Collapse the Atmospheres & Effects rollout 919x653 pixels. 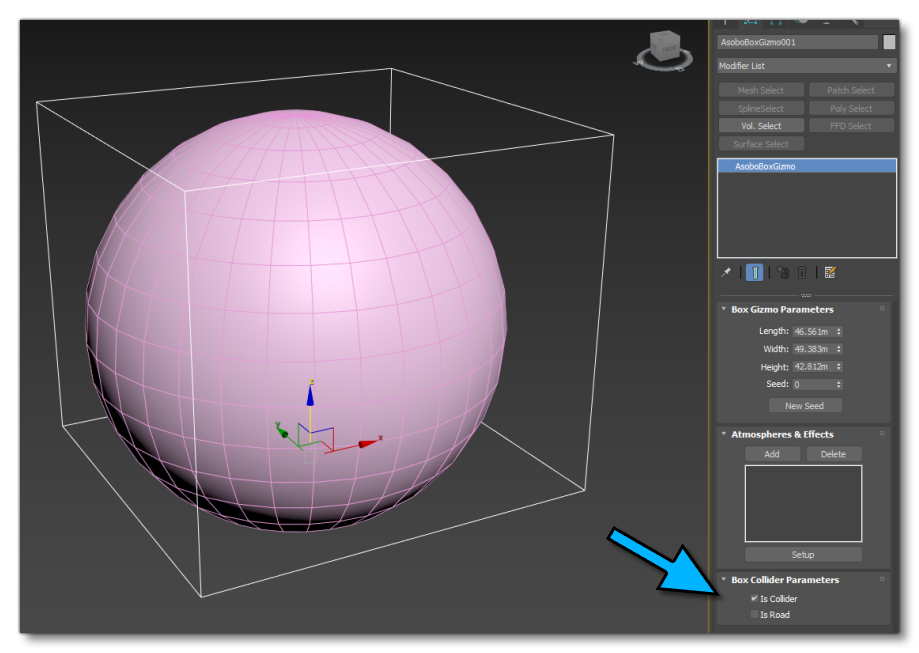point(722,434)
